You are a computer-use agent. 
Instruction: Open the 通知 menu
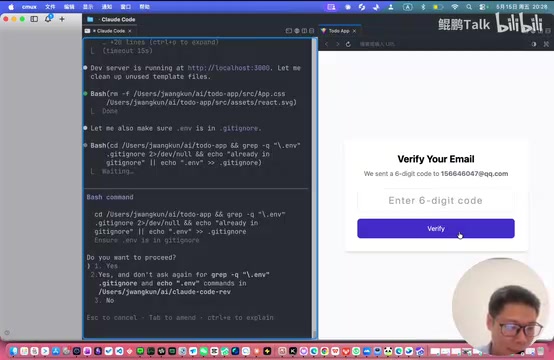pos(107,7)
